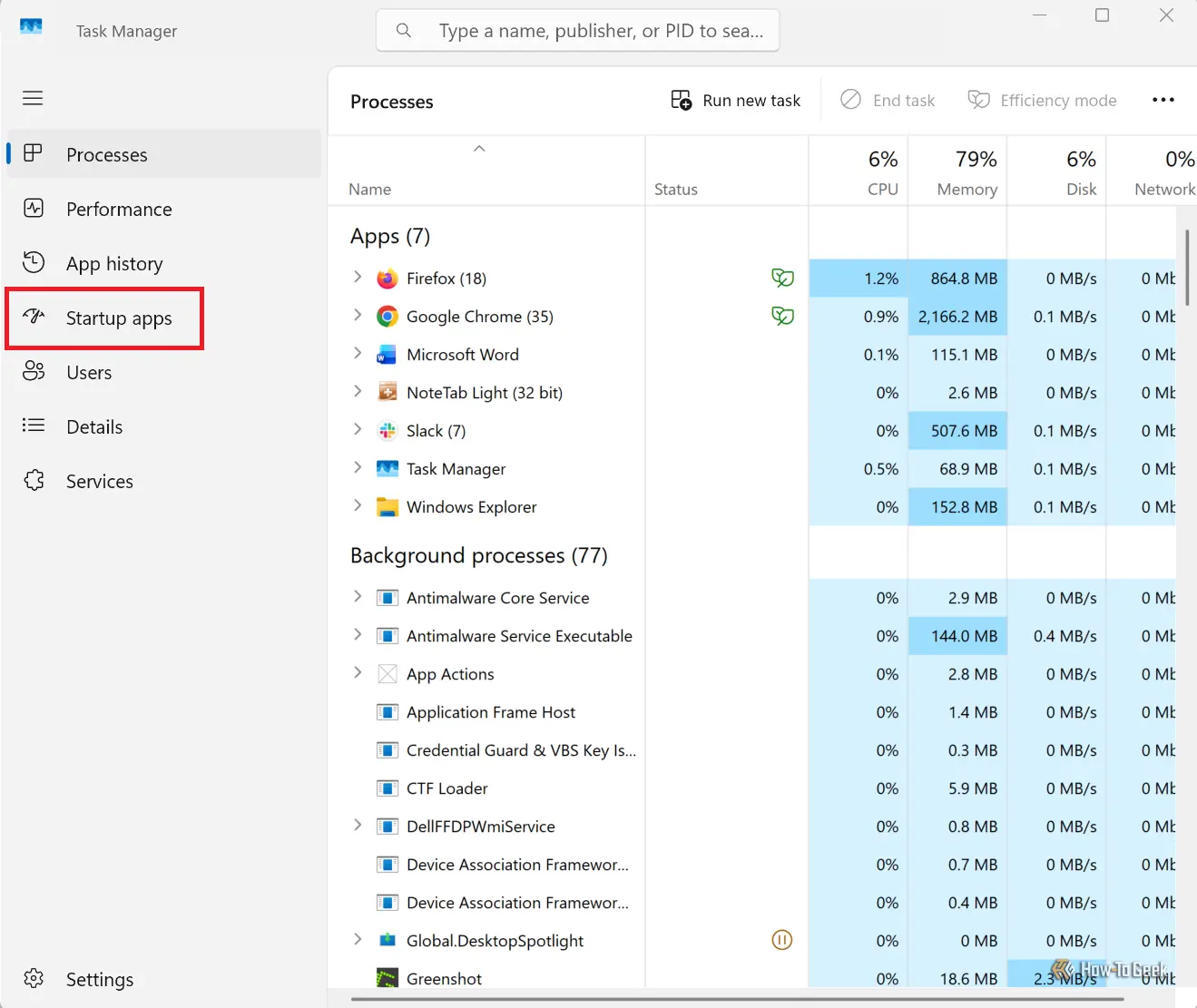Click the End task button
1197x1008 pixels.
[888, 100]
